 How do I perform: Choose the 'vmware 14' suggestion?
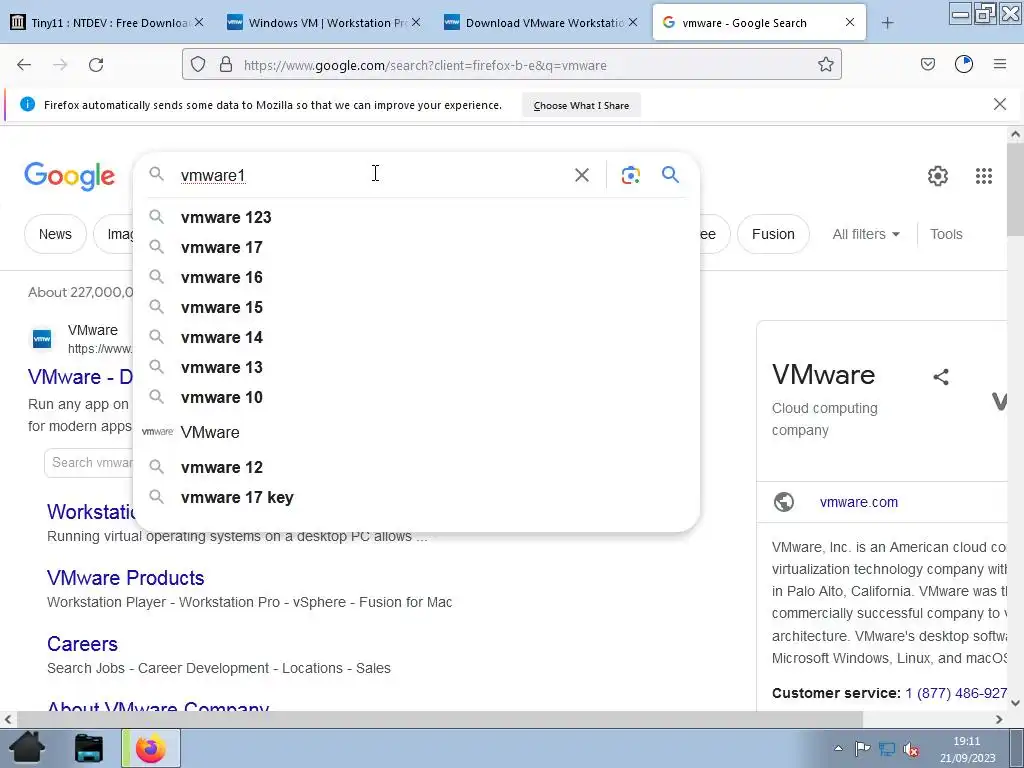tap(416, 337)
